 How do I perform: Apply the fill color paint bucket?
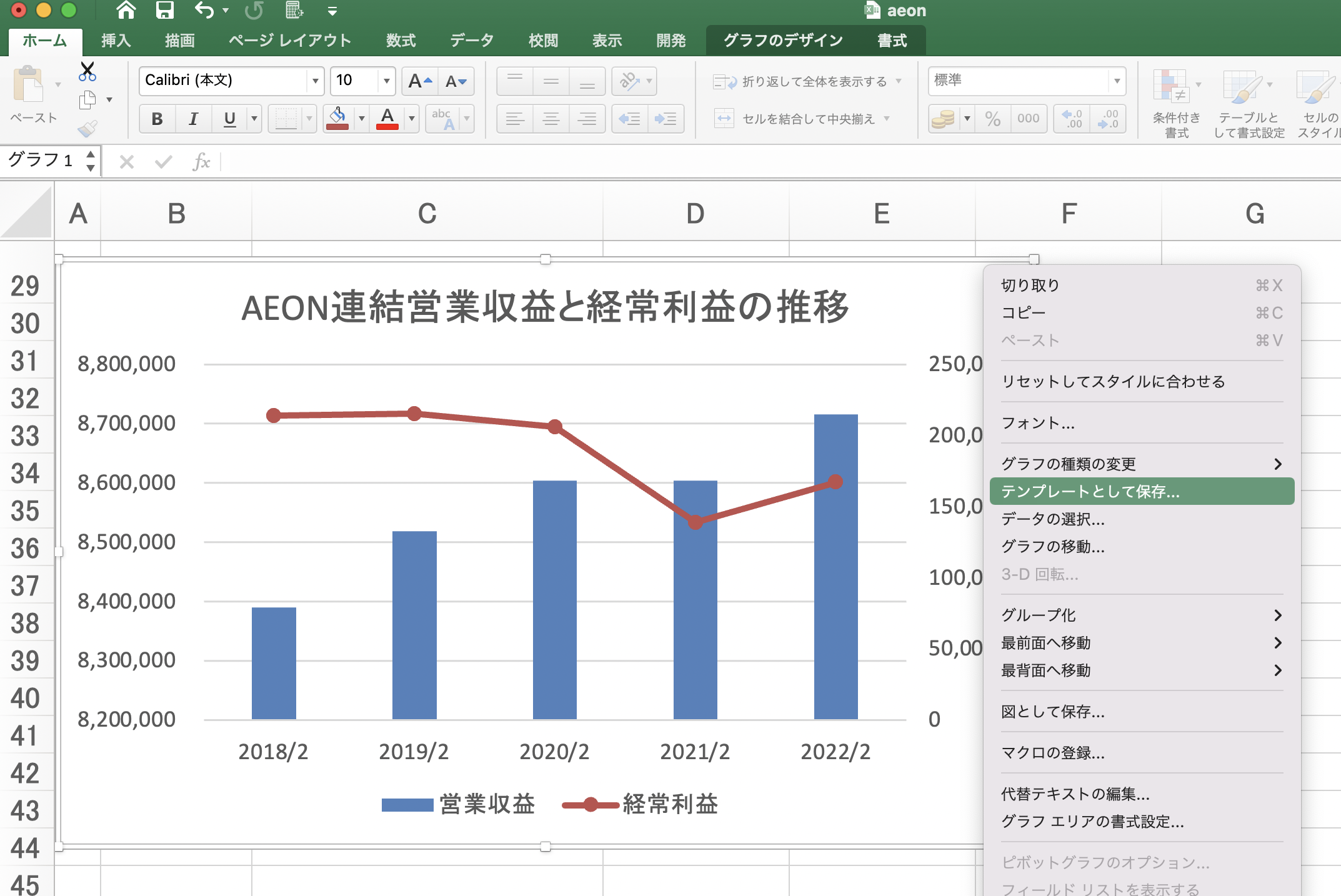[337, 119]
